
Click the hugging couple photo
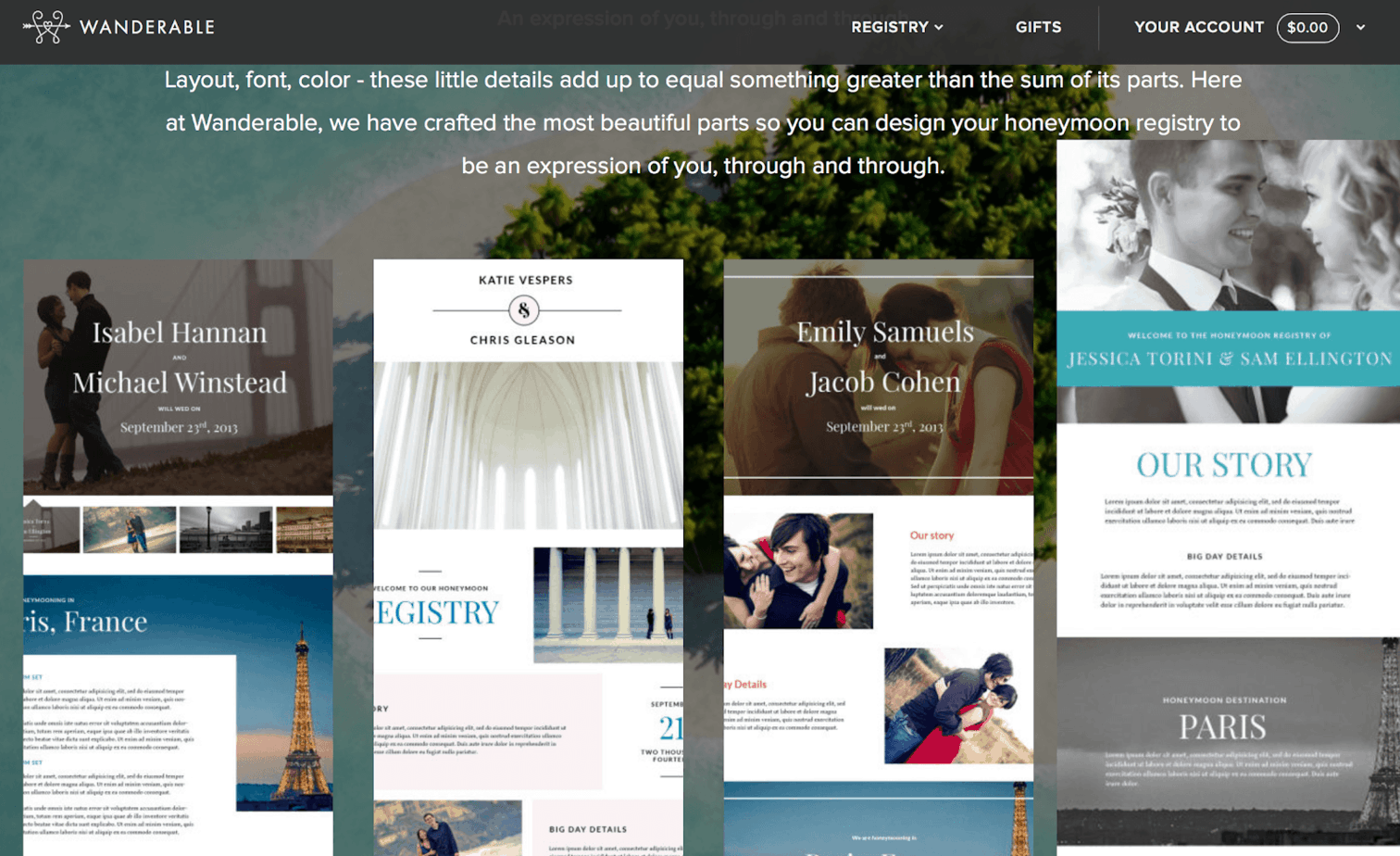(798, 571)
